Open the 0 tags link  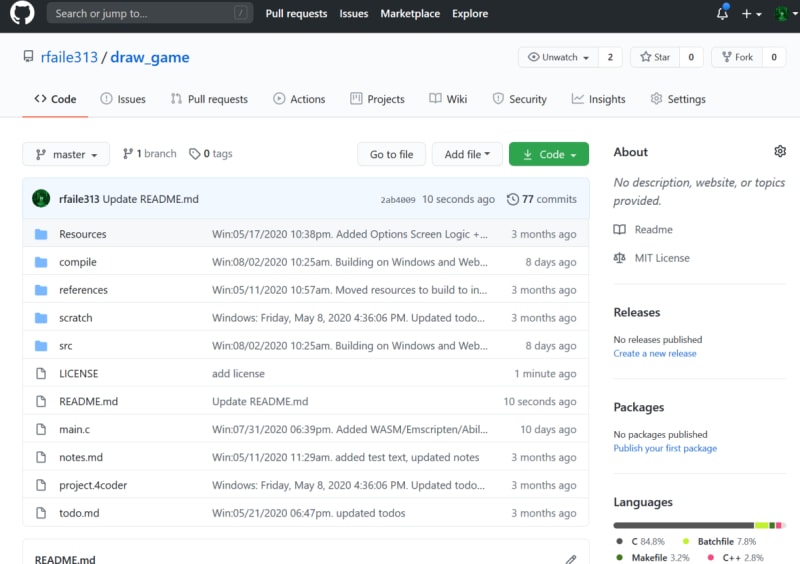click(x=211, y=154)
